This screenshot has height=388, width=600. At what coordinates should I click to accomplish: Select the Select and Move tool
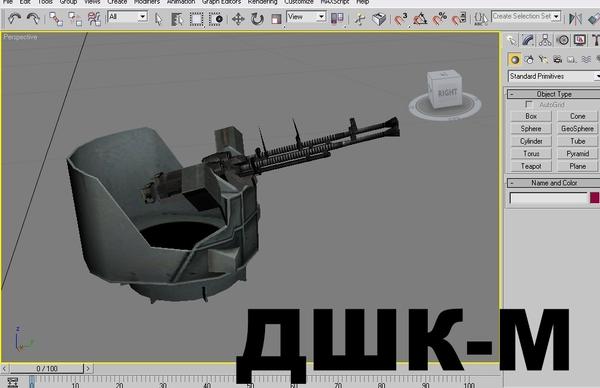tap(238, 19)
